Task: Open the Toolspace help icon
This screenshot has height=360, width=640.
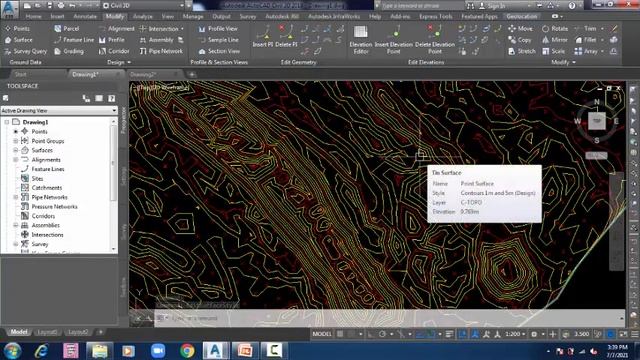Action: (x=111, y=98)
